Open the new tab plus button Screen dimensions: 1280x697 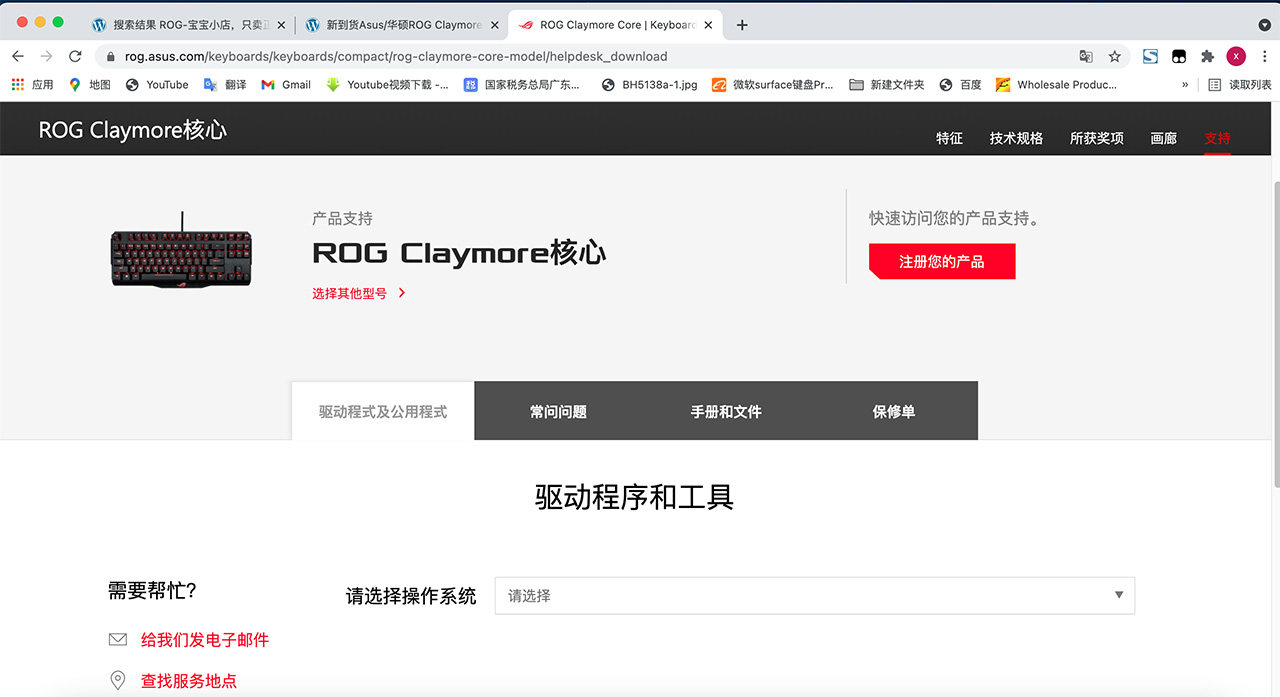pos(742,25)
